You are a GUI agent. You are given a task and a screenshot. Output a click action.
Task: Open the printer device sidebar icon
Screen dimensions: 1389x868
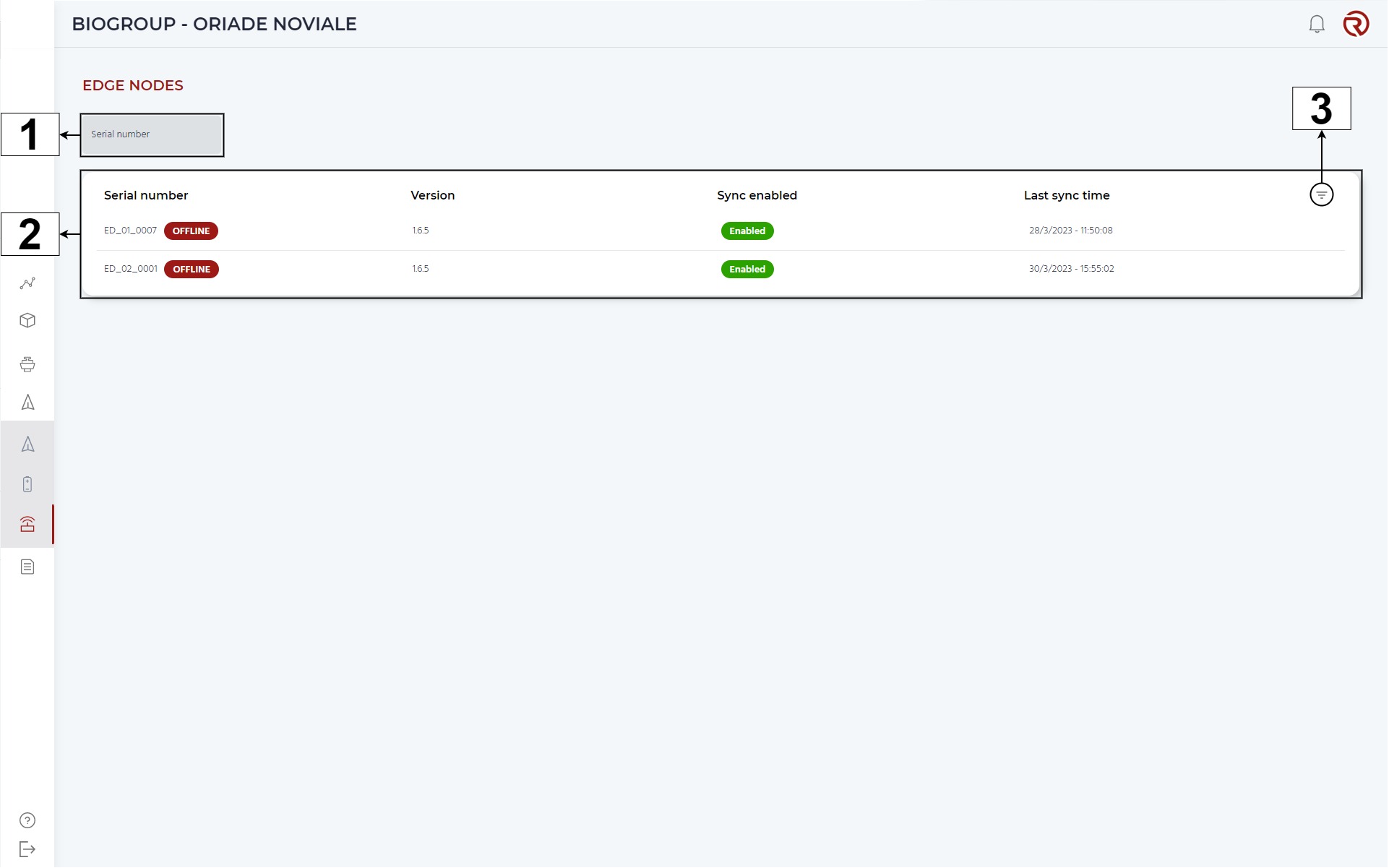27,364
